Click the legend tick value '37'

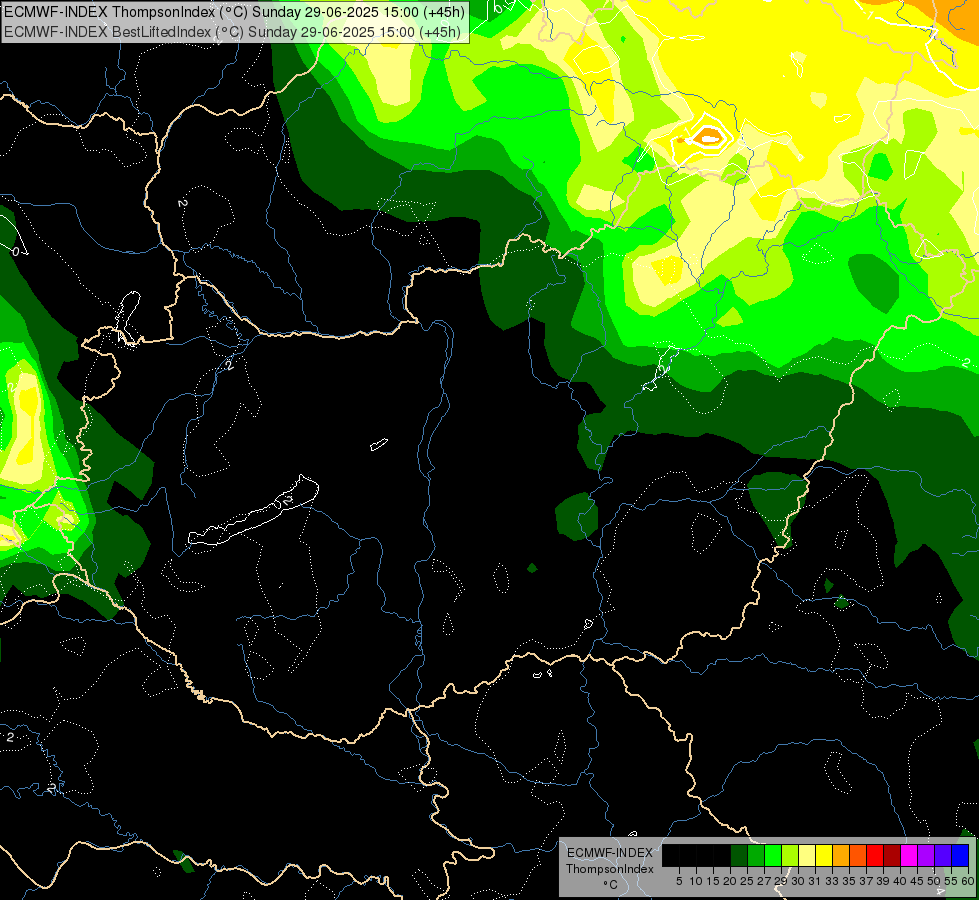tap(866, 881)
